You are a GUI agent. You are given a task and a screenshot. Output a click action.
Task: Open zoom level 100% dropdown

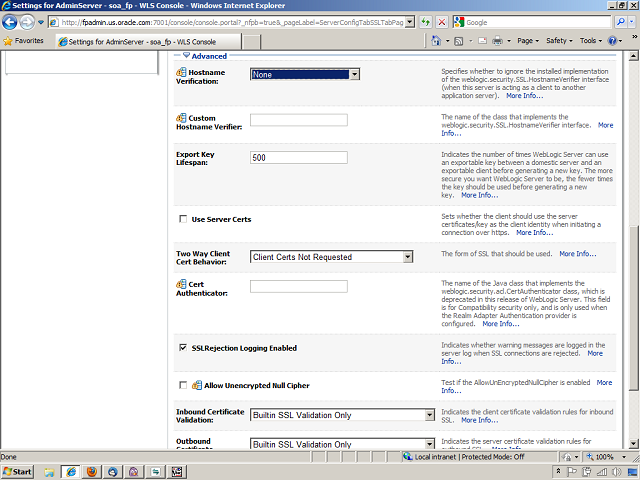(x=624, y=457)
